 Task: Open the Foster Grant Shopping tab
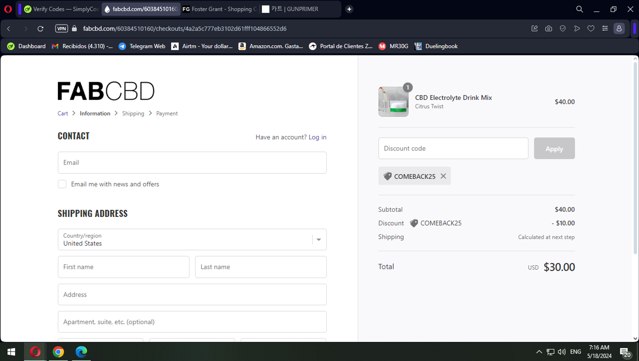click(x=218, y=9)
